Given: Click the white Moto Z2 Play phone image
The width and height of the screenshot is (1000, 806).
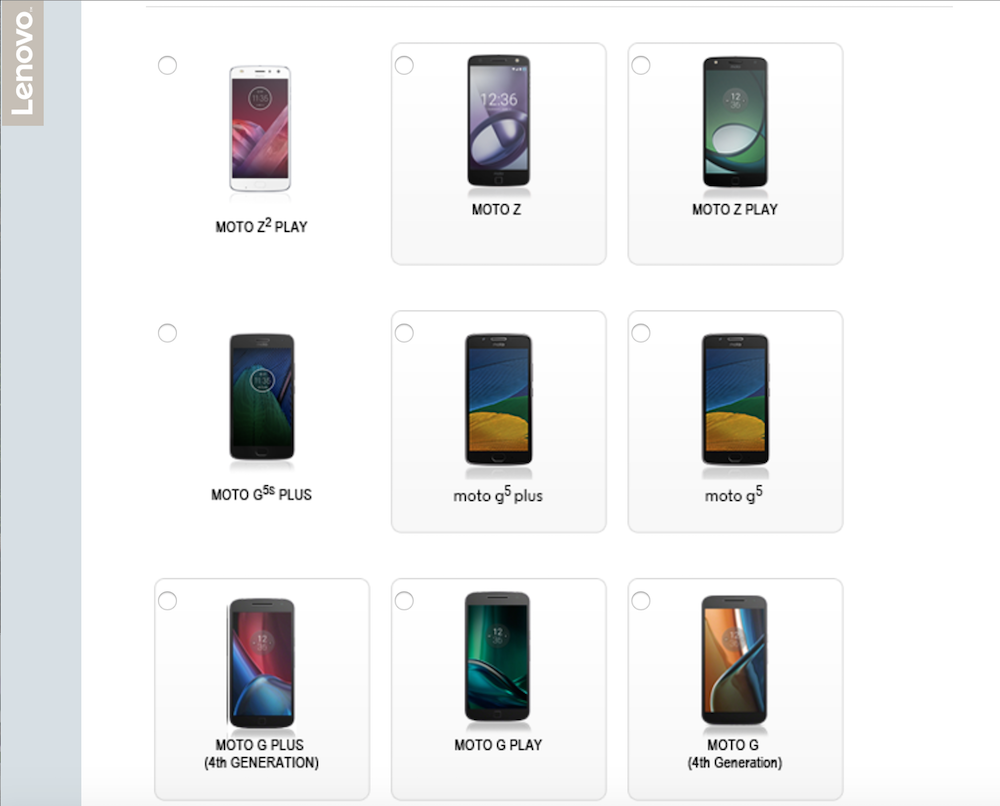Looking at the screenshot, I should (260, 128).
